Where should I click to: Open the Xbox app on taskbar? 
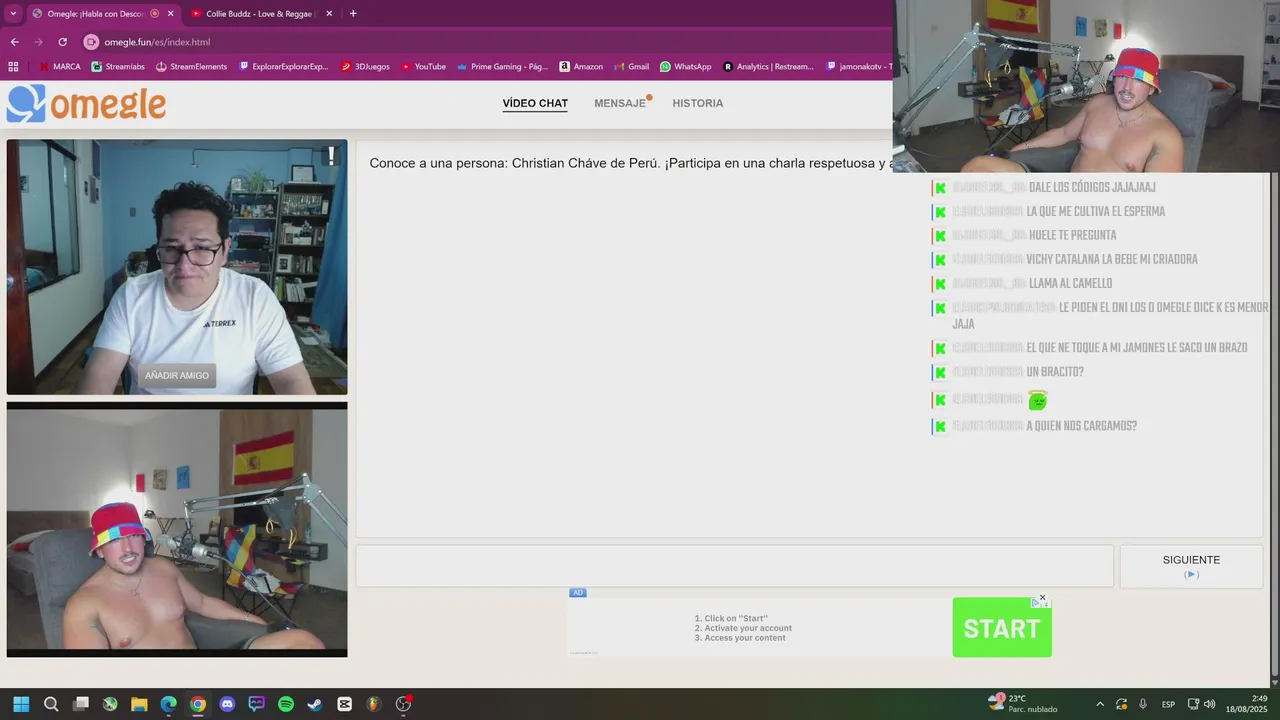pos(110,704)
